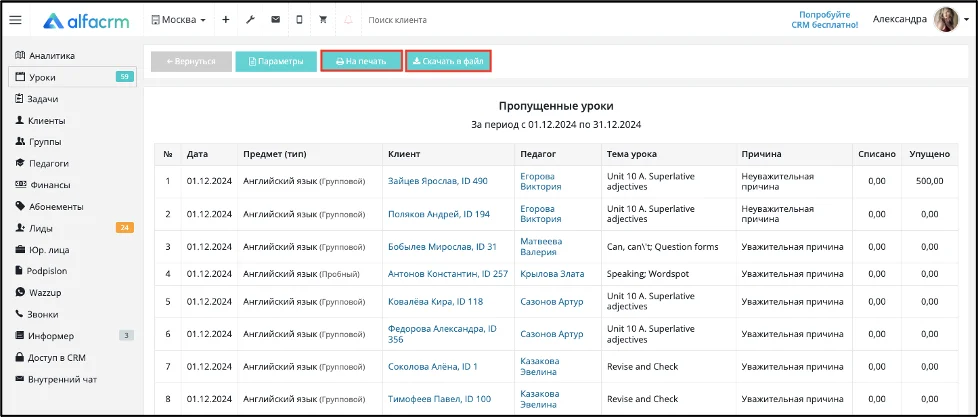Click the Параметры button

pos(276,61)
